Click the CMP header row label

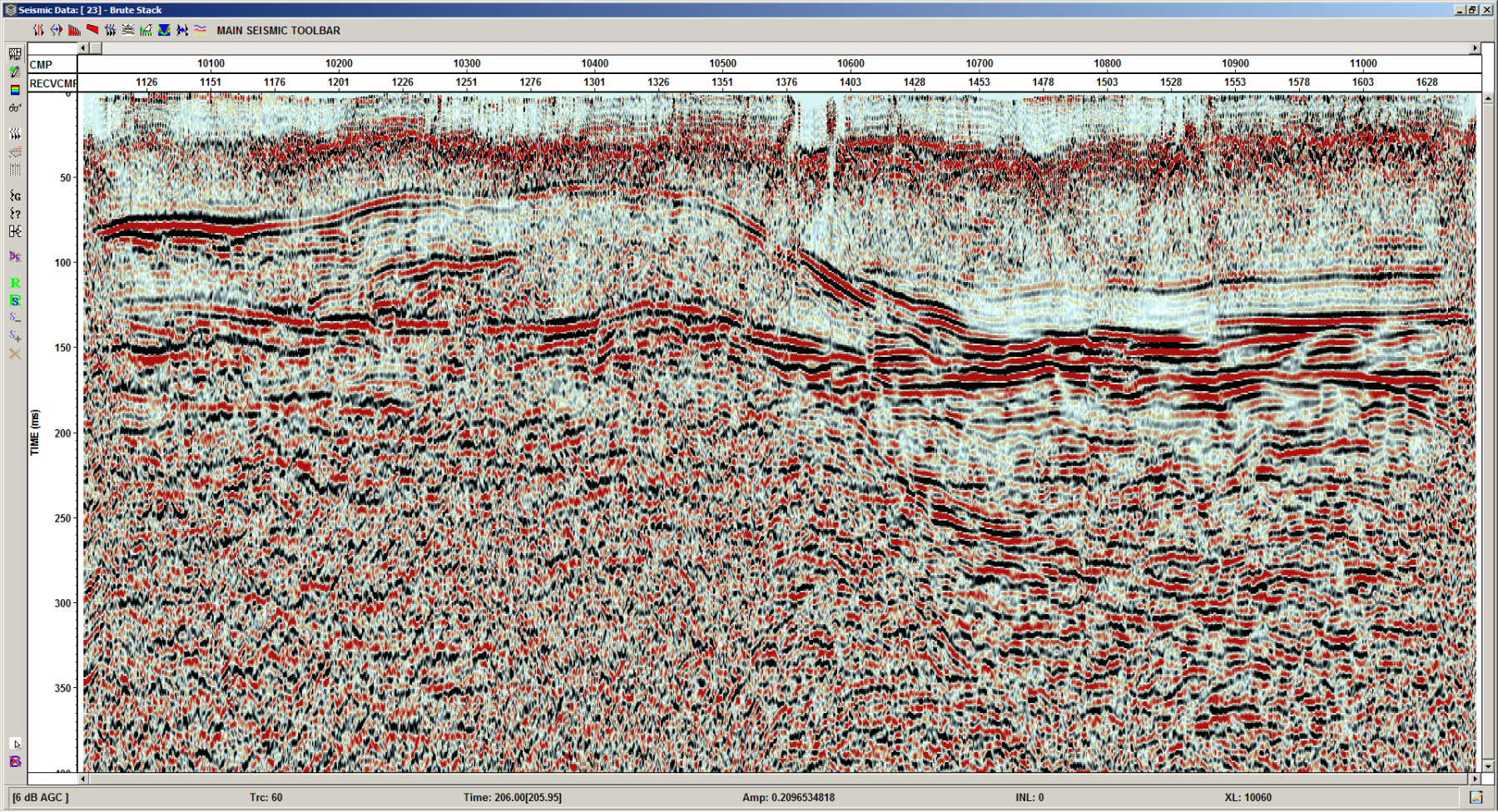(41, 64)
